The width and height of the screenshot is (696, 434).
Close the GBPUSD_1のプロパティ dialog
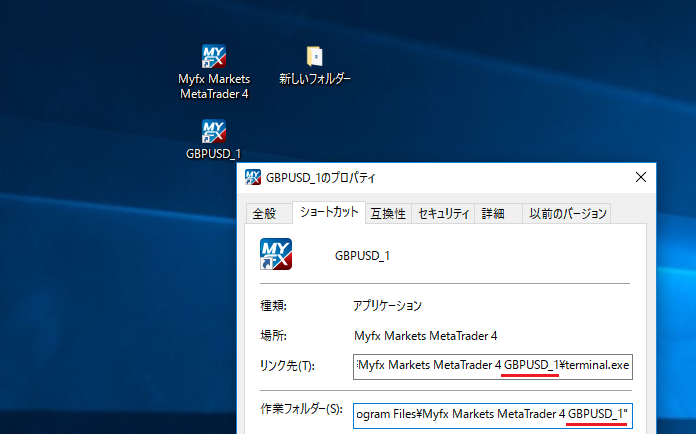pyautogui.click(x=641, y=178)
